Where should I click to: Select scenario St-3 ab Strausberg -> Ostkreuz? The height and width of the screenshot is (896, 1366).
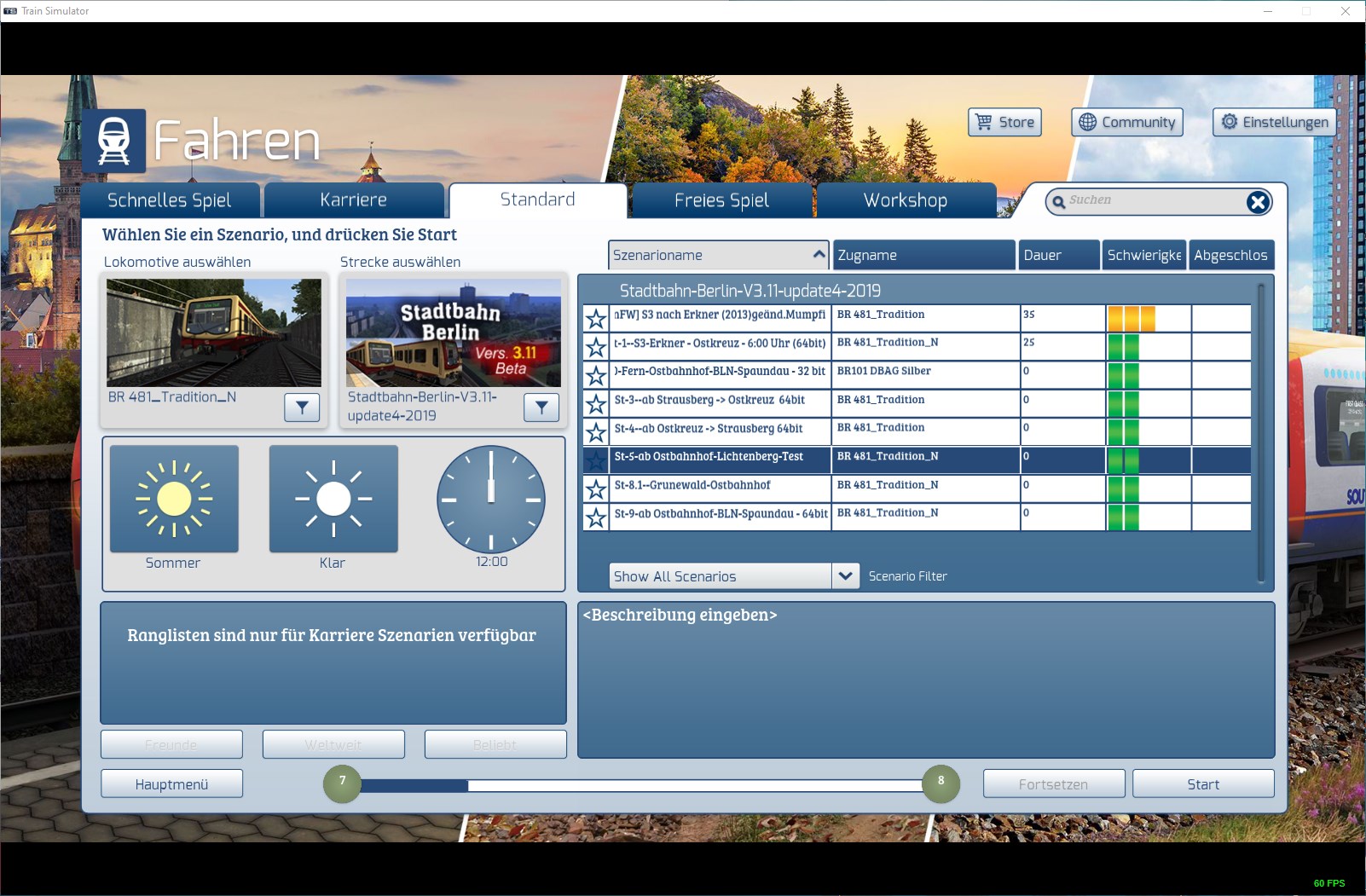tap(721, 403)
